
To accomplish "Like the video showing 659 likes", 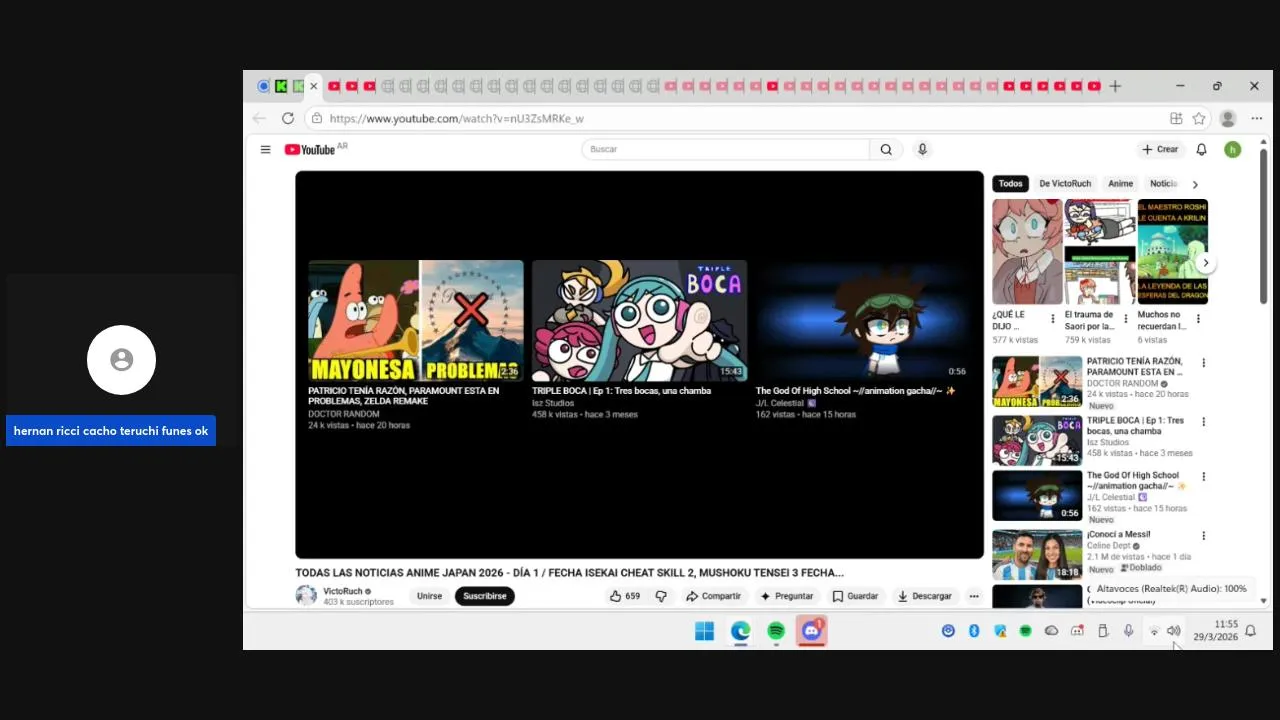I will [625, 596].
